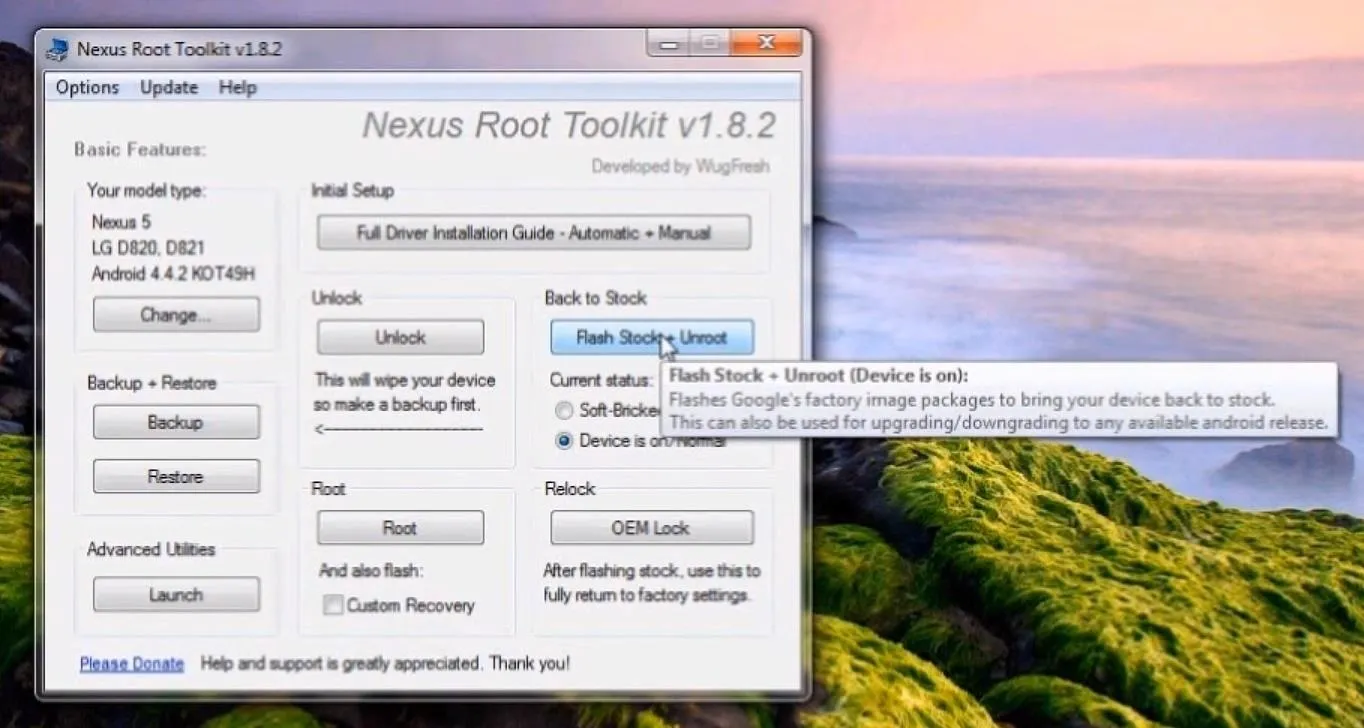This screenshot has height=728, width=1364.
Task: Close the Nexus Root Toolkit window
Action: click(x=765, y=43)
